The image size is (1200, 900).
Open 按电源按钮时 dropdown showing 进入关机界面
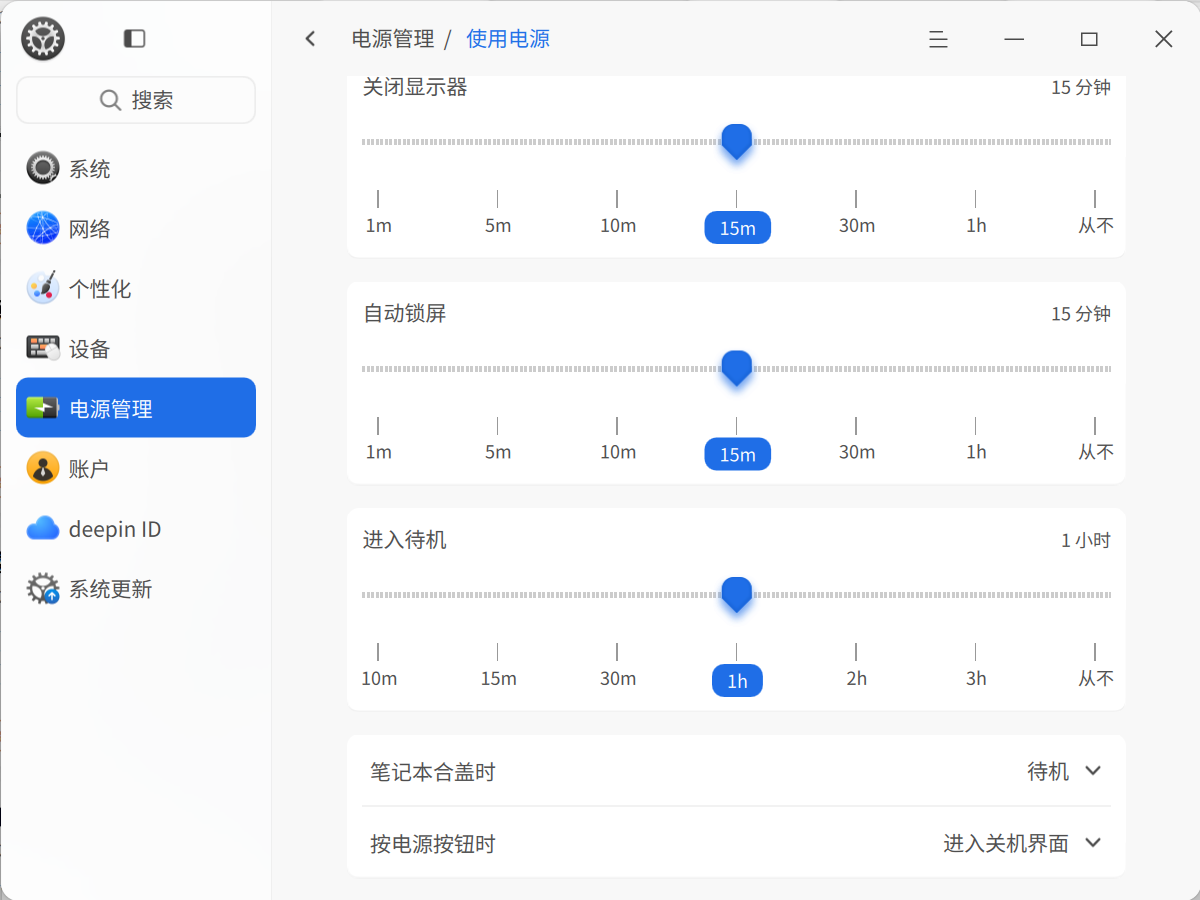click(x=1022, y=843)
